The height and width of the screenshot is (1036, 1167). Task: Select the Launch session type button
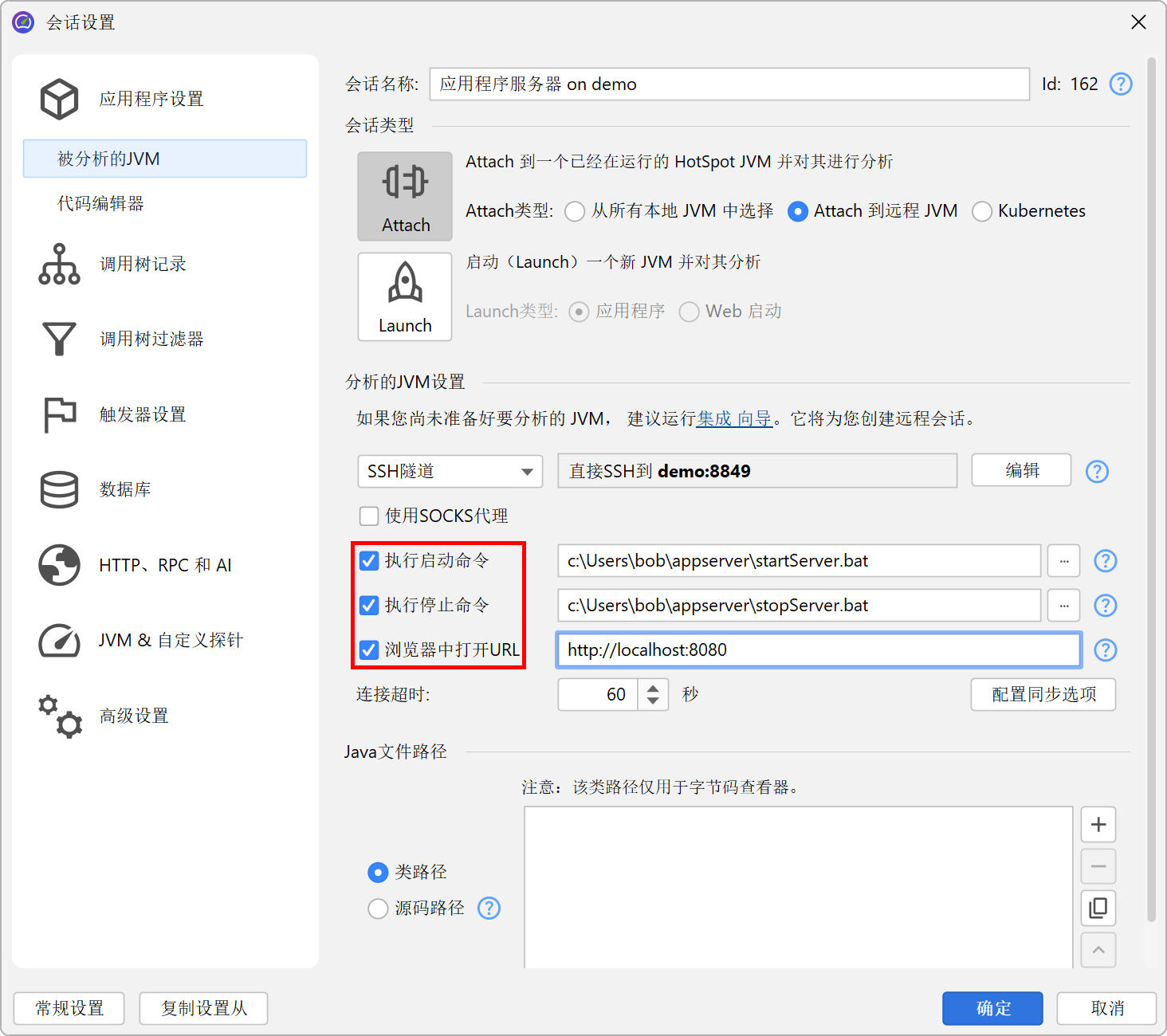405,296
